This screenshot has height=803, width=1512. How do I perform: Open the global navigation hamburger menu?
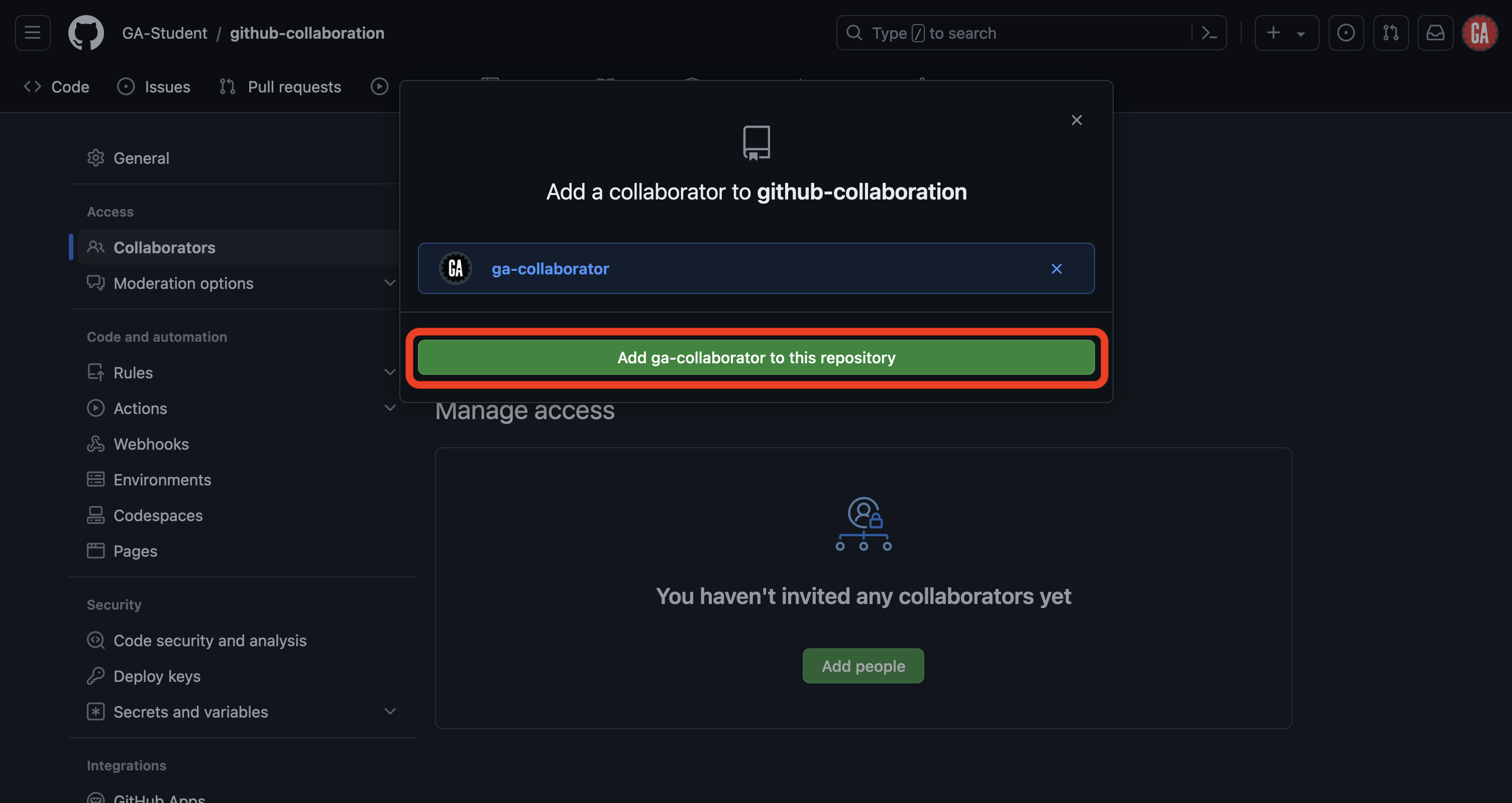[32, 32]
